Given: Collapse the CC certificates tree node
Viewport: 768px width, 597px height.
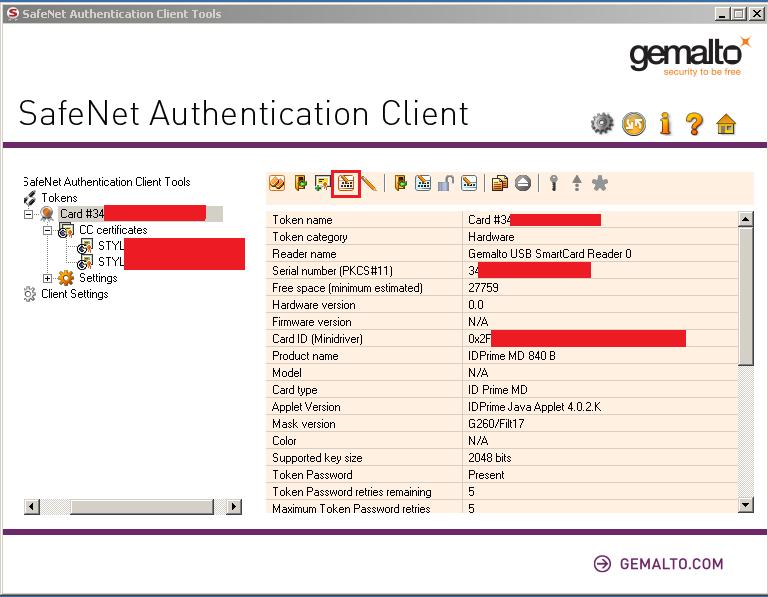Looking at the screenshot, I should (x=47, y=230).
